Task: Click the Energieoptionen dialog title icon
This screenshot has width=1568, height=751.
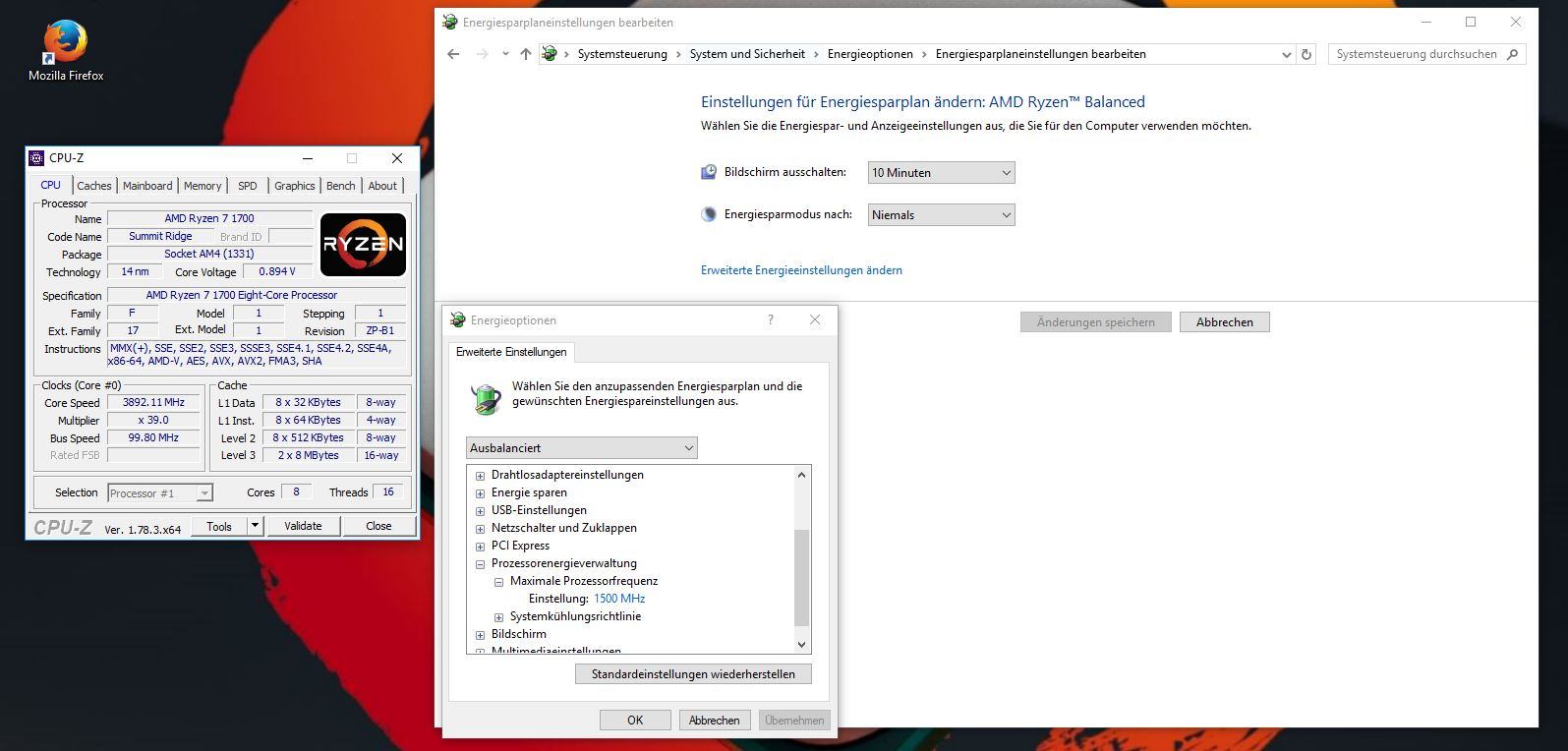Action: [x=457, y=319]
